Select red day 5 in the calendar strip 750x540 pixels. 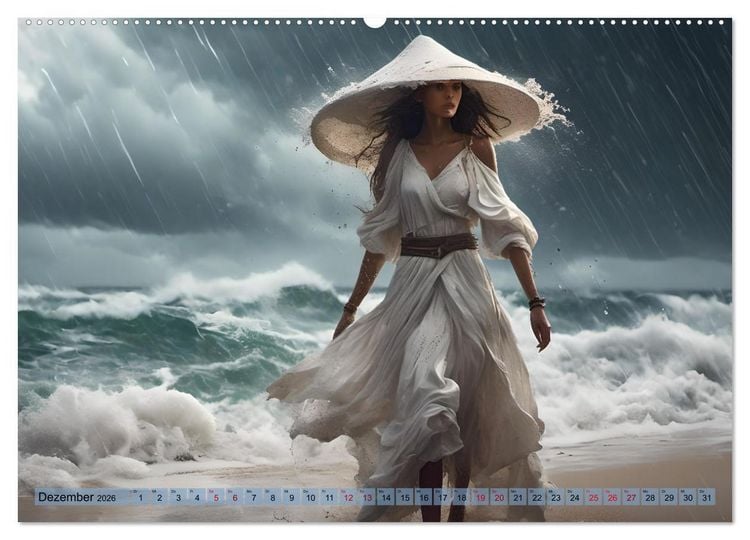click(216, 496)
